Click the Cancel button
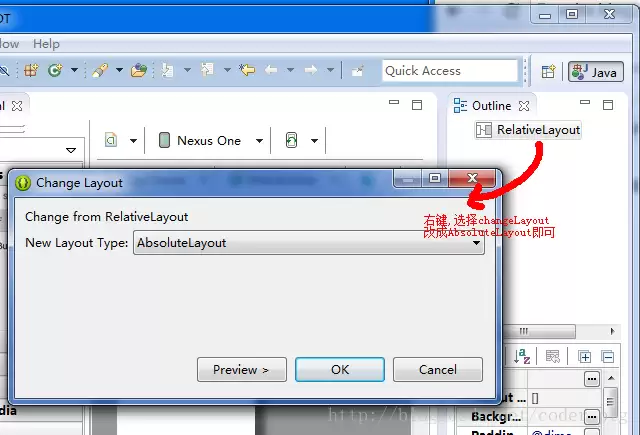 [x=438, y=370]
